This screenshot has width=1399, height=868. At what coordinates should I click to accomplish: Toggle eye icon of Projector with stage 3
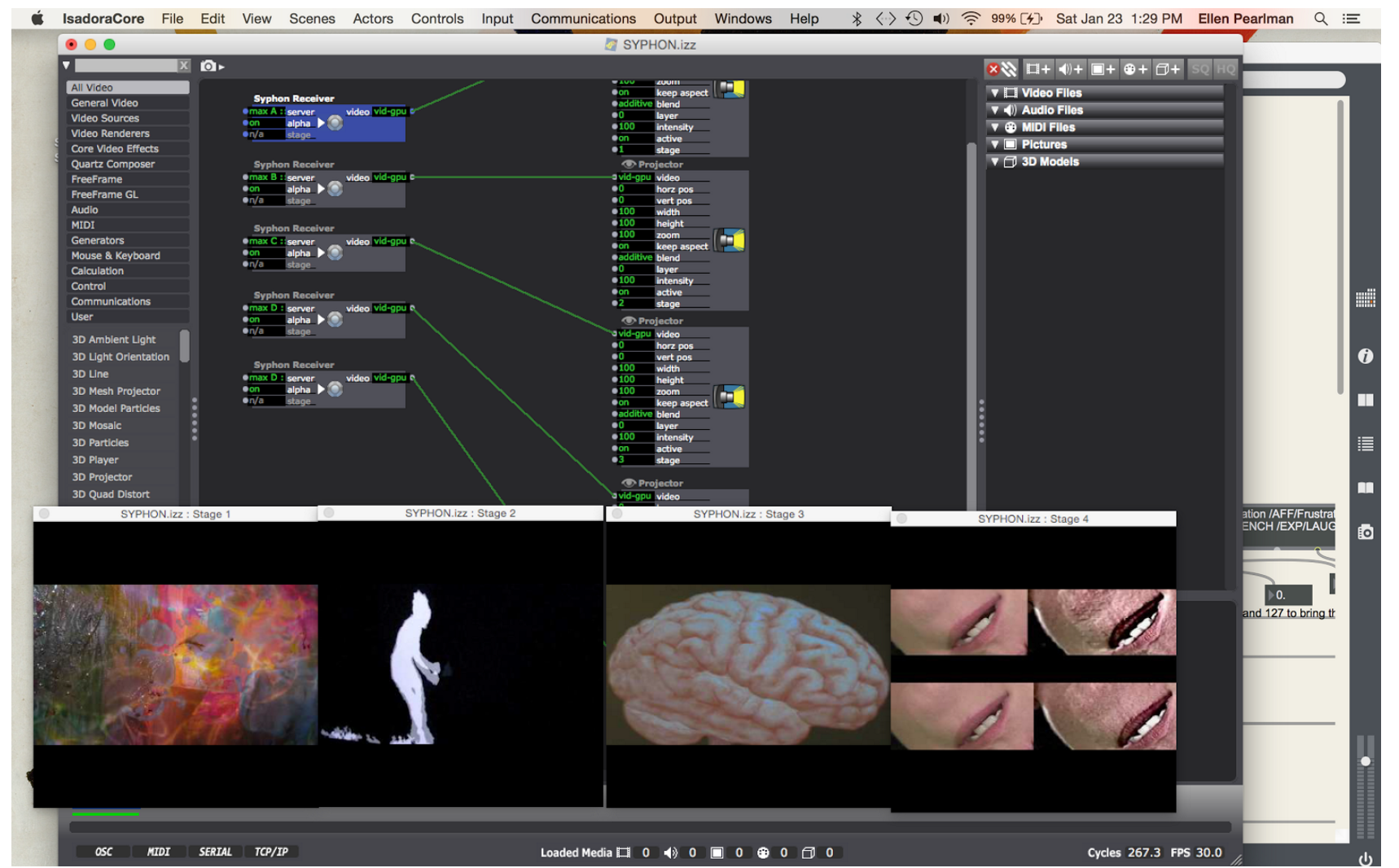click(x=629, y=321)
